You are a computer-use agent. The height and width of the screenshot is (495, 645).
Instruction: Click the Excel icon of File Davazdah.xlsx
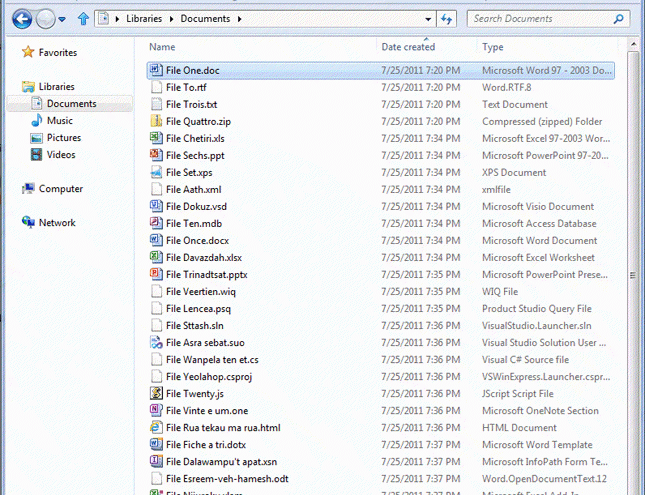click(156, 257)
